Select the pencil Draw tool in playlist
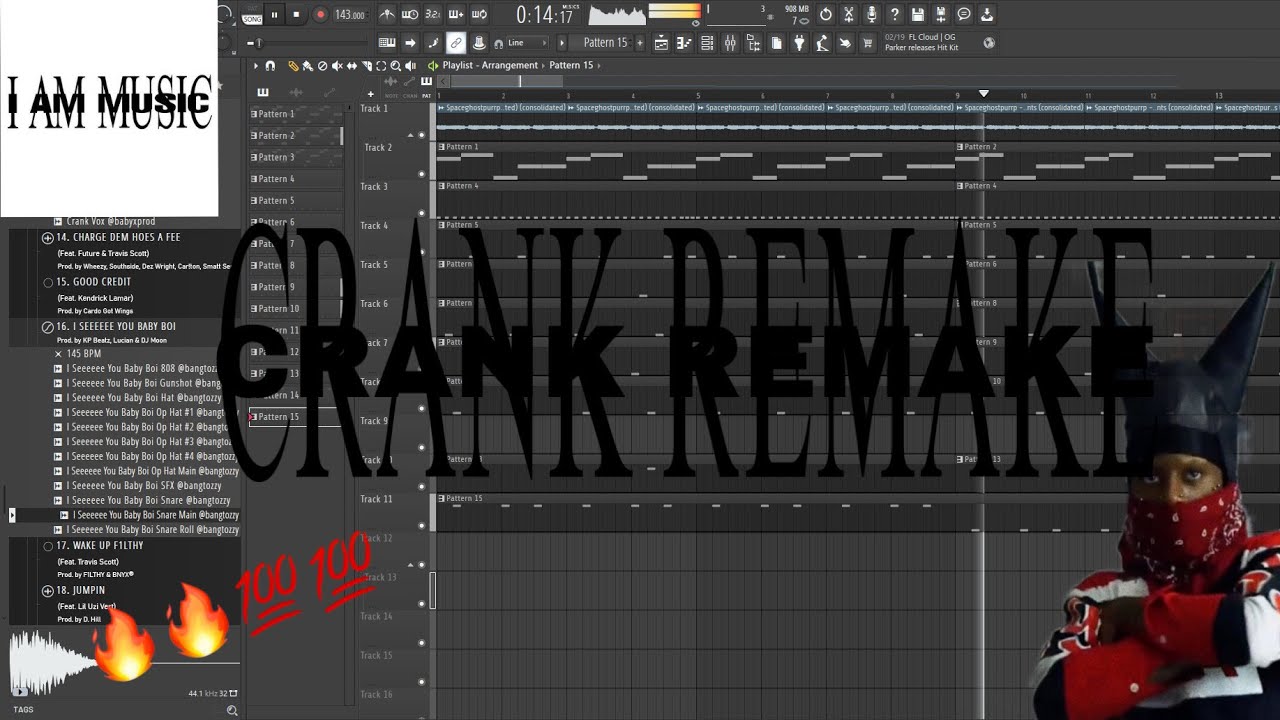Screen dimensions: 1280x720 [293, 66]
